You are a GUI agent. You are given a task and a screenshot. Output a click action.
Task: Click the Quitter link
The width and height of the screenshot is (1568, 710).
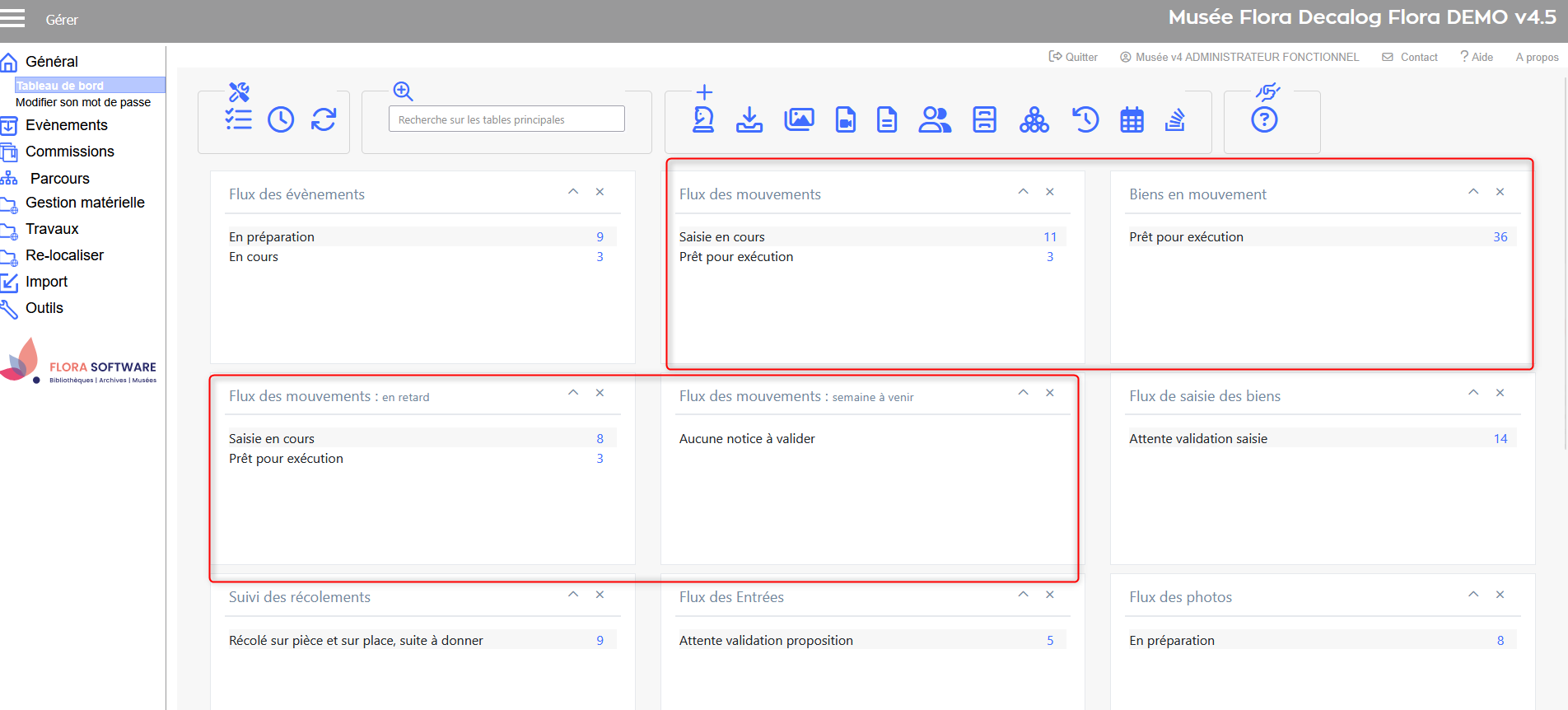(x=1074, y=57)
